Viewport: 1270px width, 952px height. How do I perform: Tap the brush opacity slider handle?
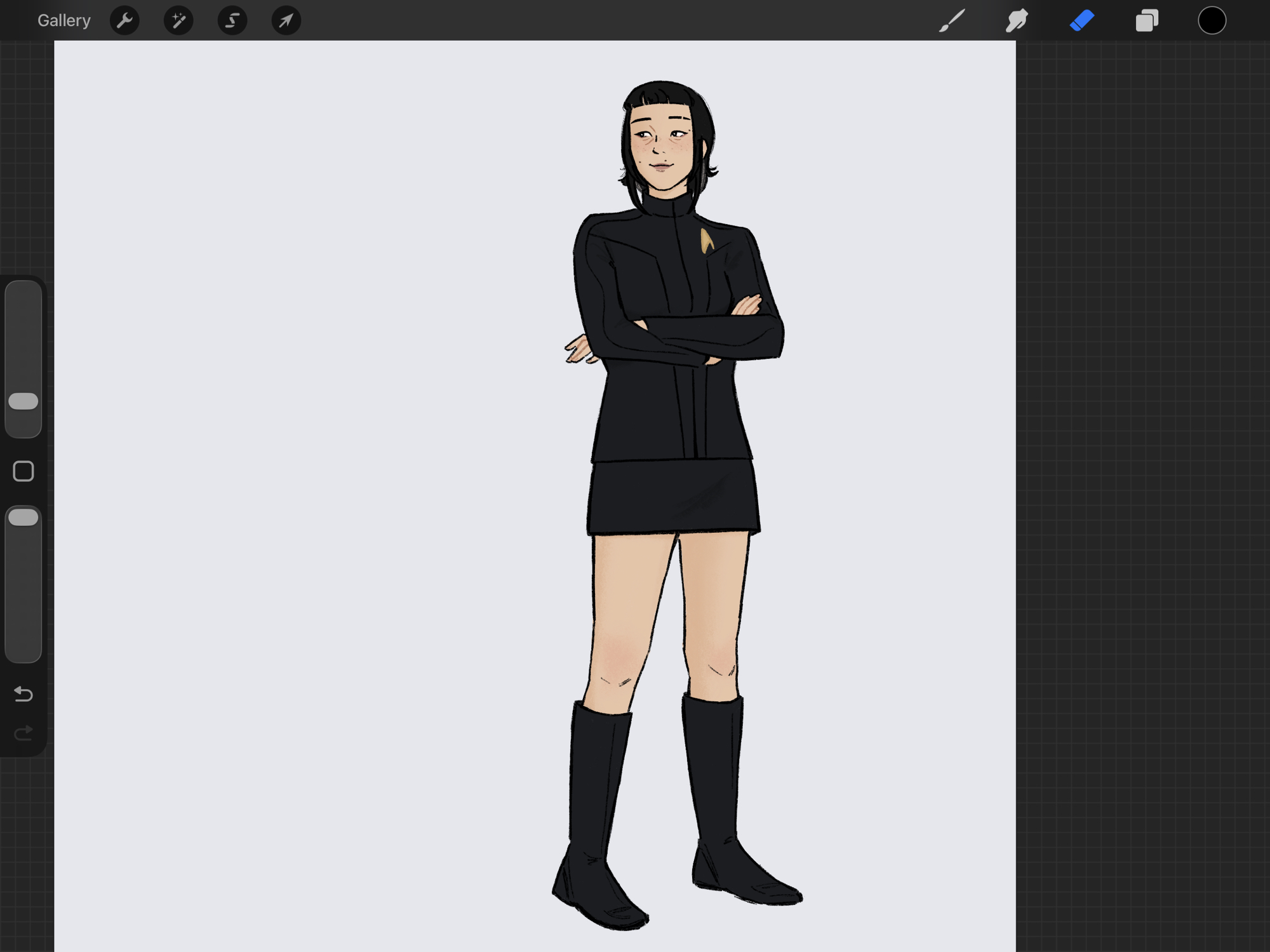tap(23, 518)
